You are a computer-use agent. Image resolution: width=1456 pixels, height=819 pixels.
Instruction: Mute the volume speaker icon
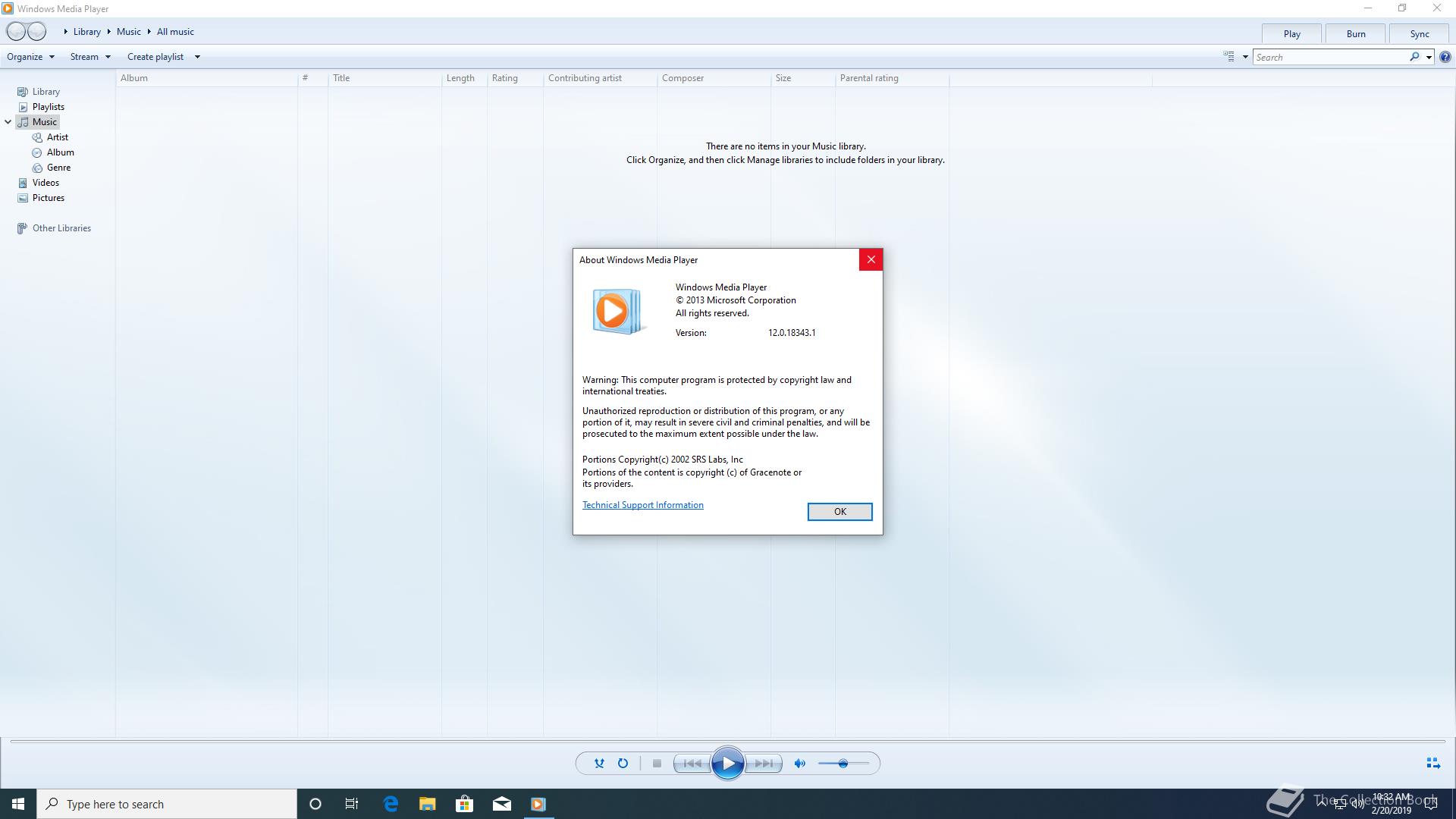(x=799, y=764)
